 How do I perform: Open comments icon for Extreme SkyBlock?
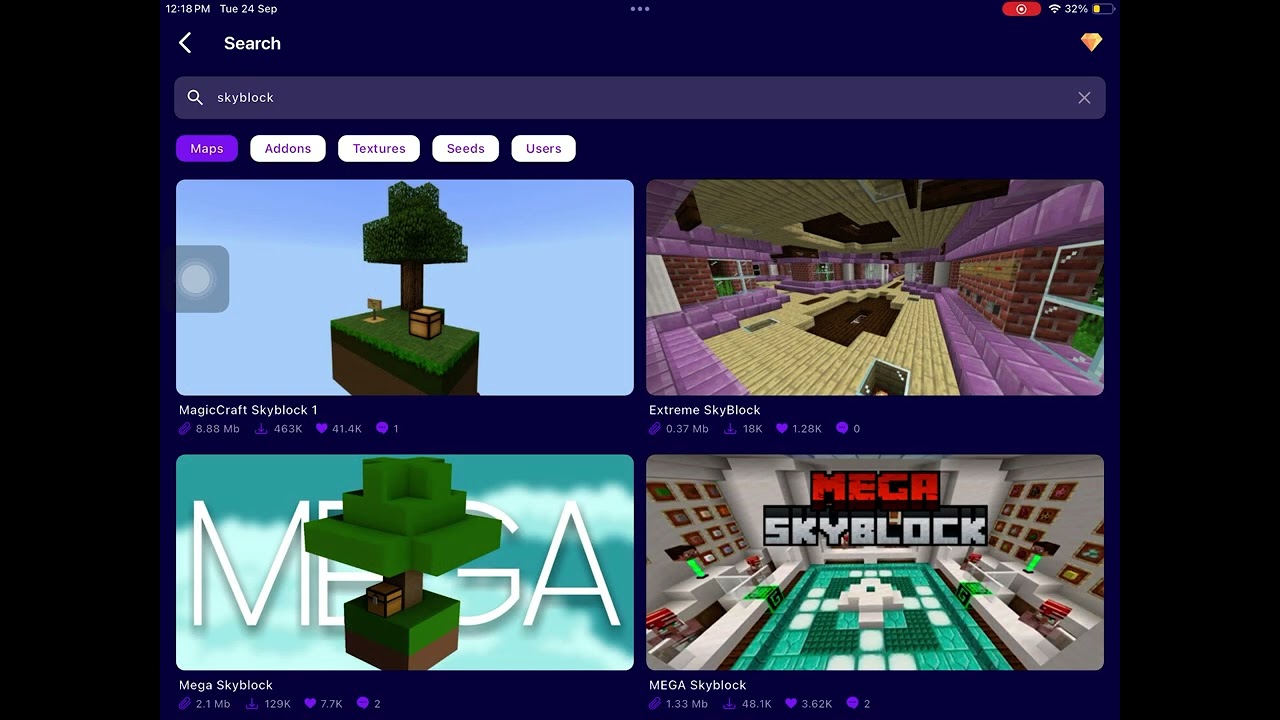point(842,428)
